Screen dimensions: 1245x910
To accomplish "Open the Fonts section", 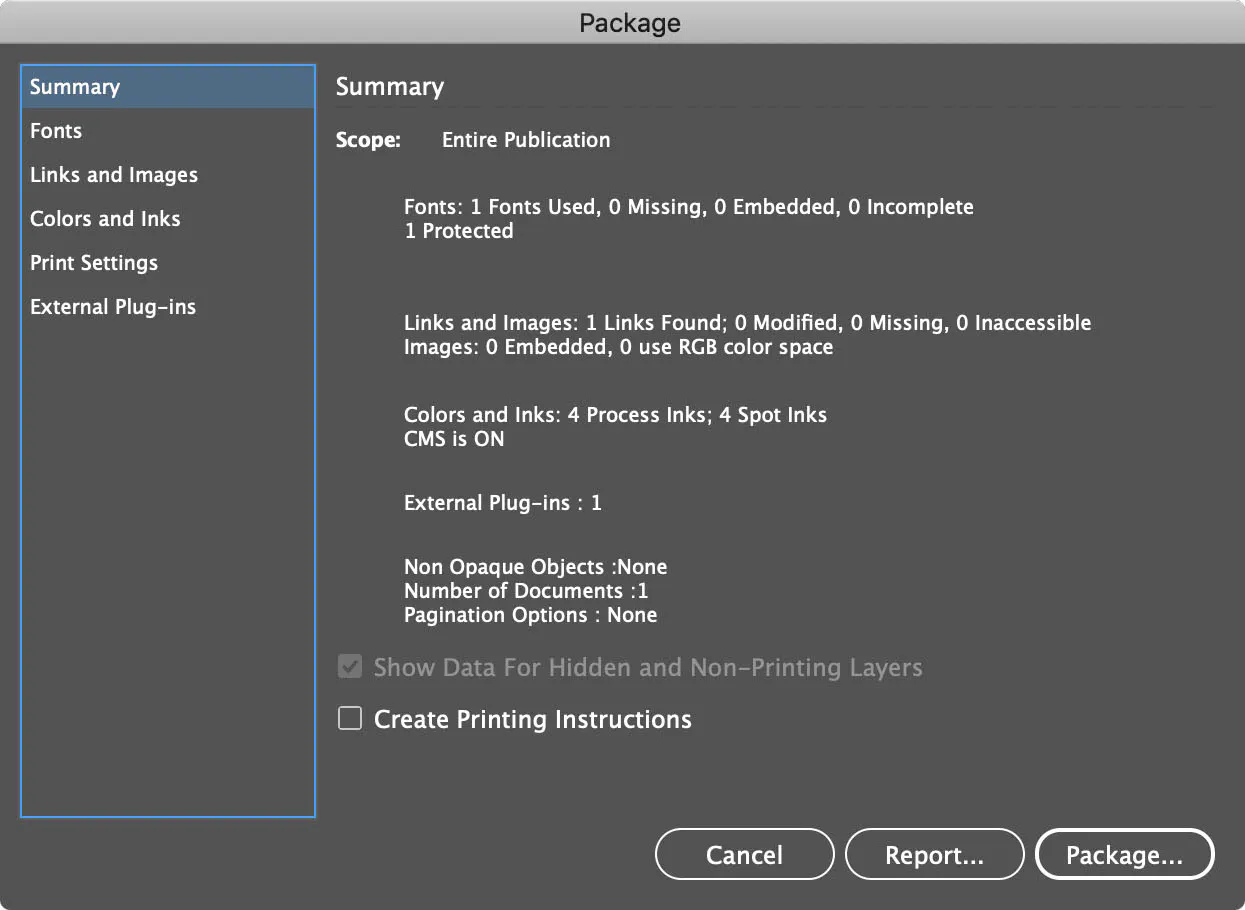I will click(168, 131).
